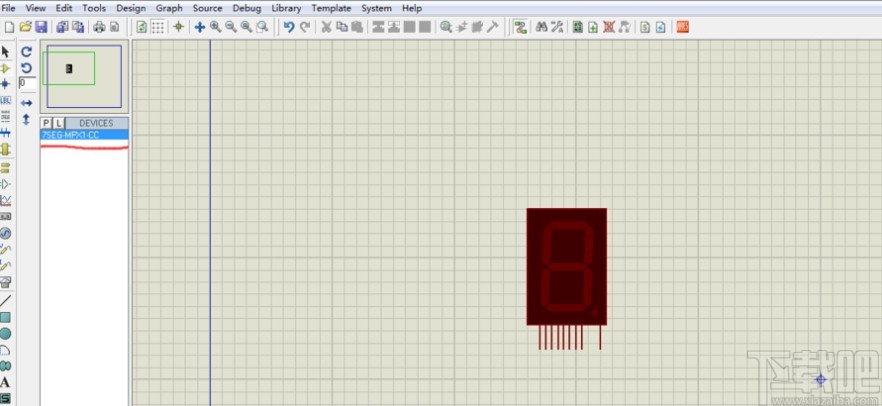Select the arrow Selection Mode tool
This screenshot has height=406, width=882.
pos(6,52)
